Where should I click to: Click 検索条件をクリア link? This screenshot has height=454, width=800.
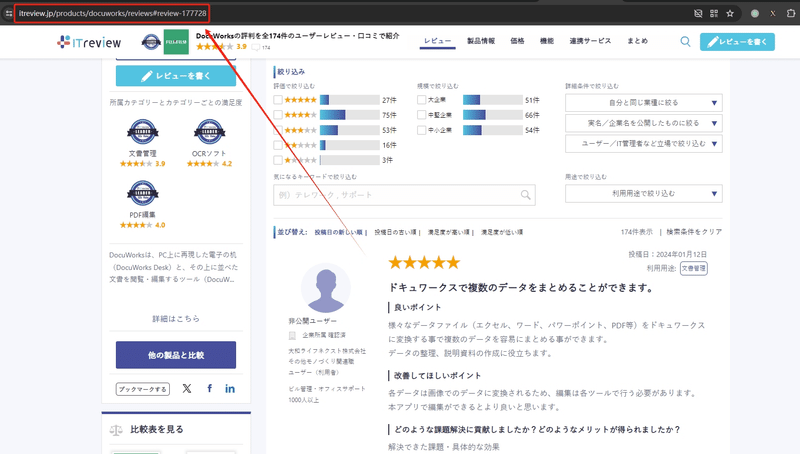click(694, 232)
